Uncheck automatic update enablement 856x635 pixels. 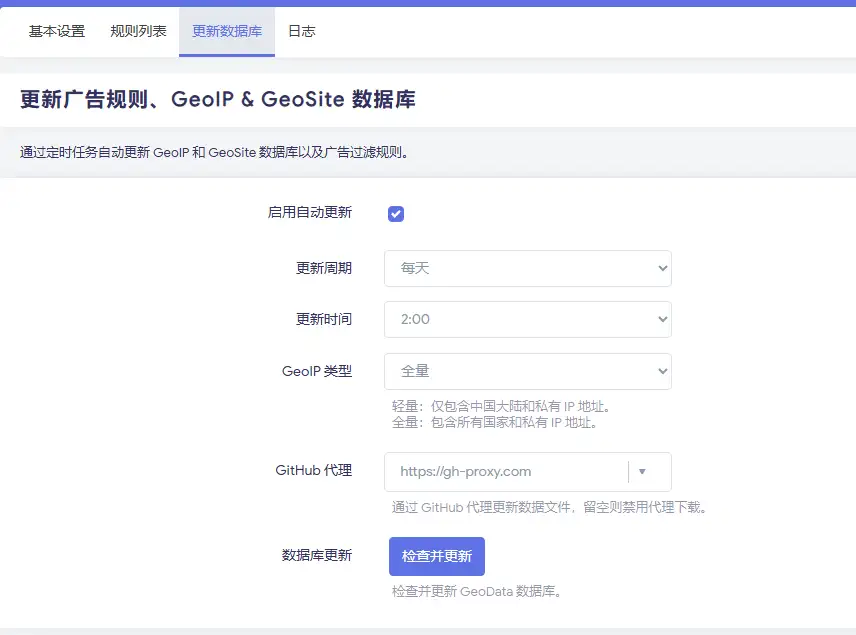point(395,213)
